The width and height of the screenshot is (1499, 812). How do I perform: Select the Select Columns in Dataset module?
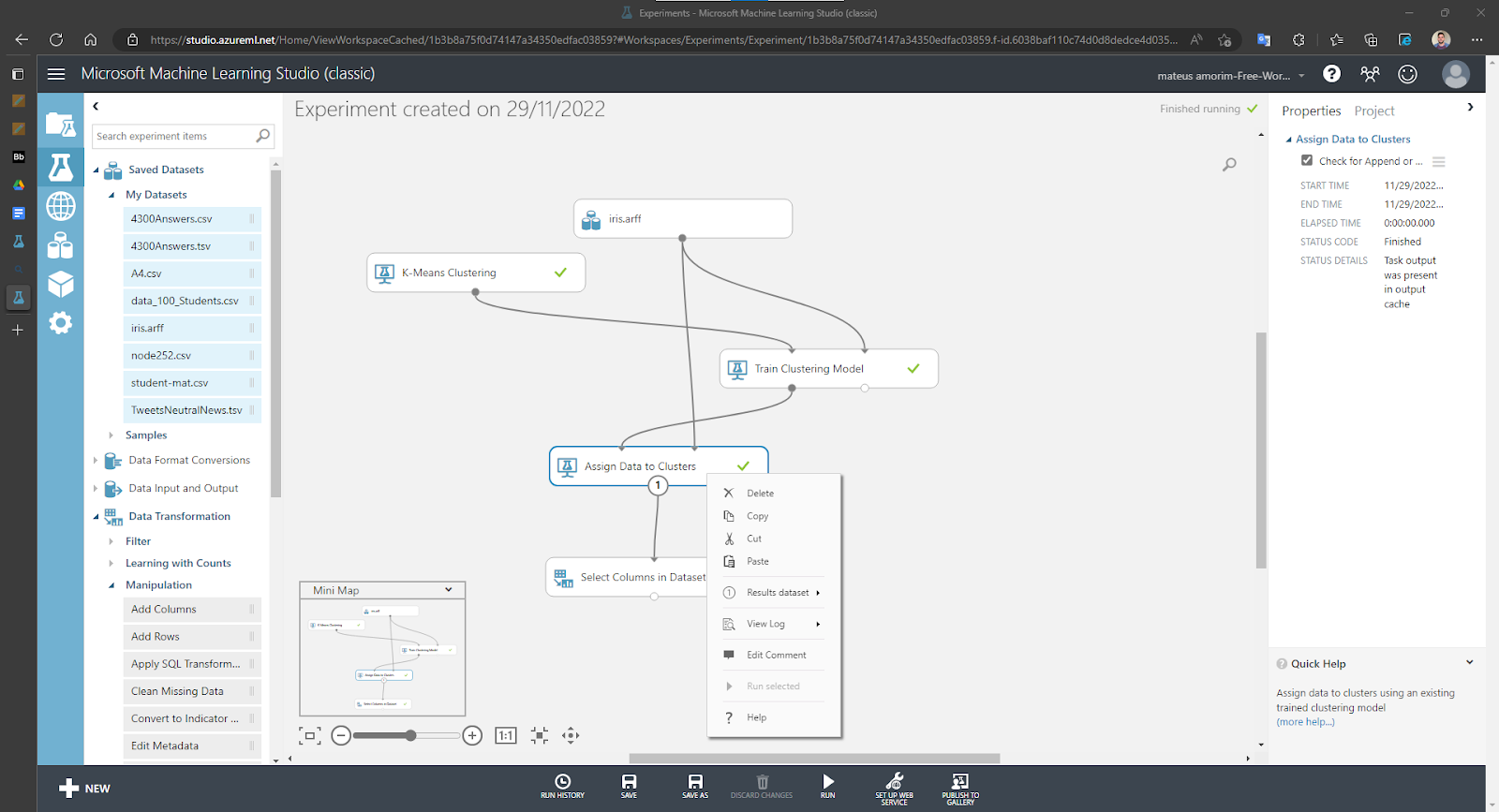[626, 577]
